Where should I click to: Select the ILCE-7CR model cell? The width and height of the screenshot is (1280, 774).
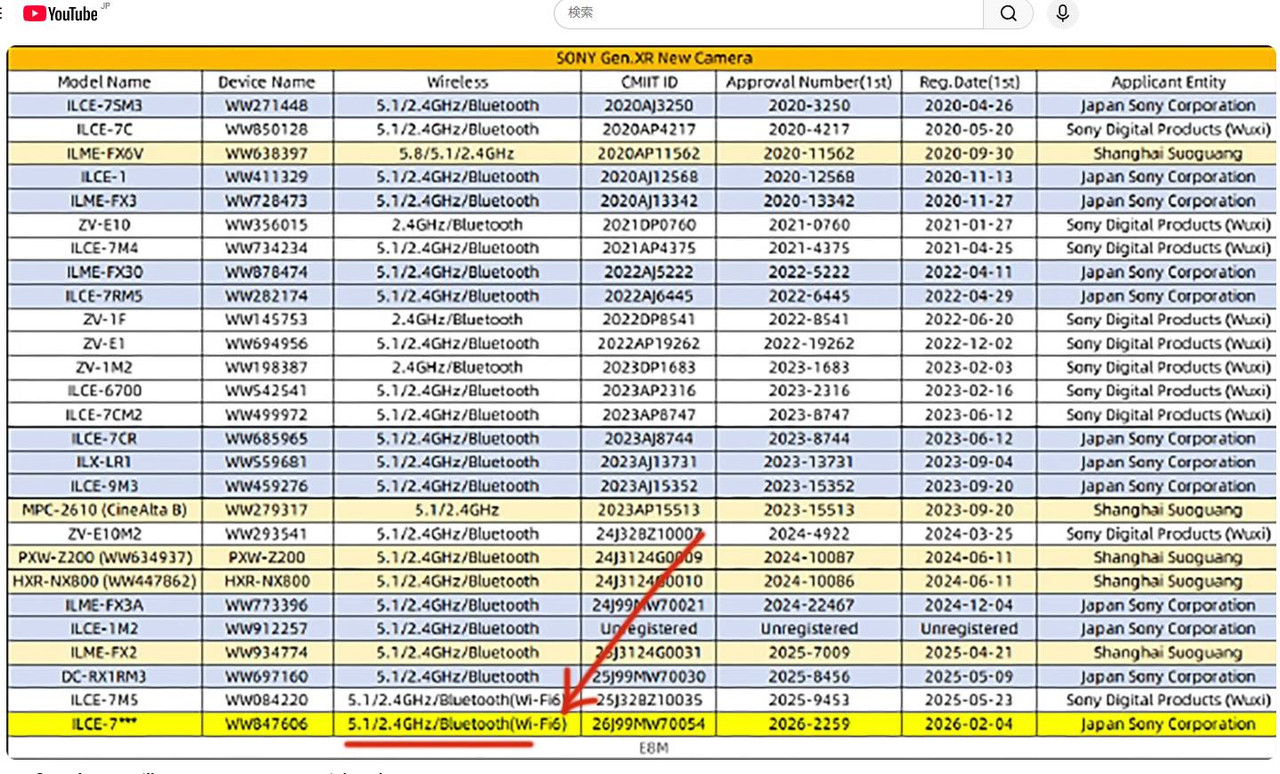coord(104,438)
